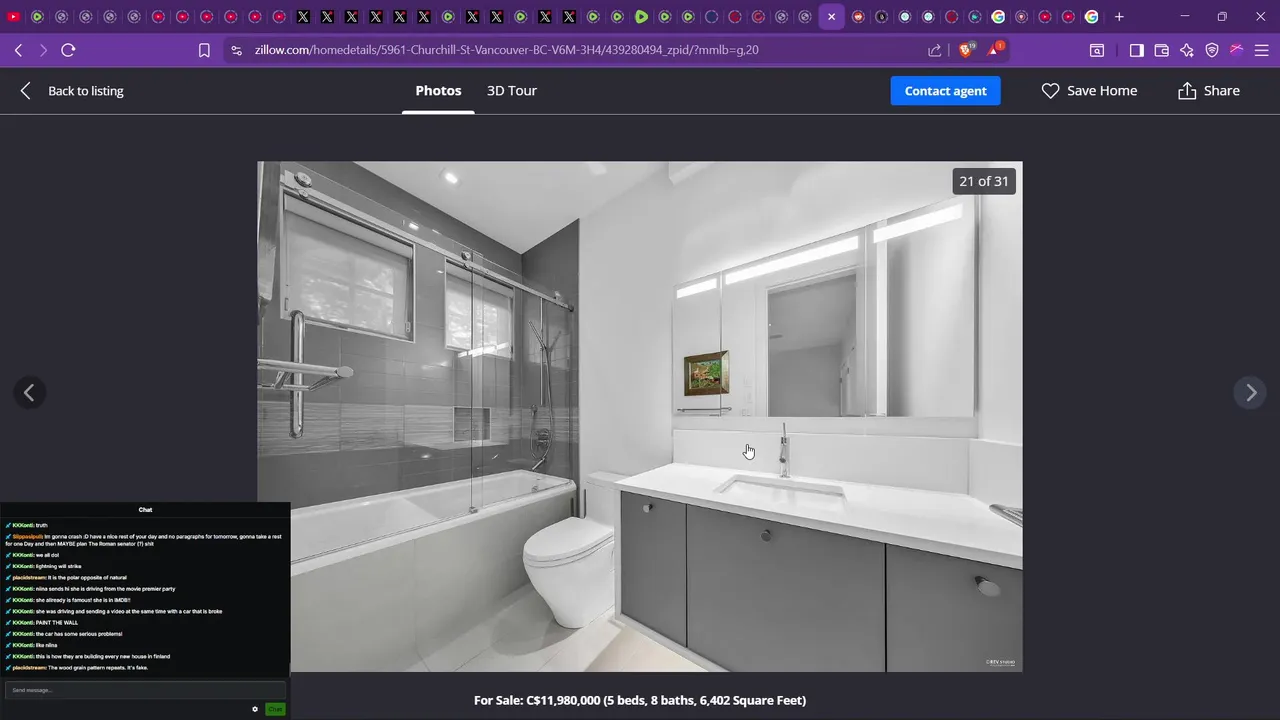The height and width of the screenshot is (720, 1280).
Task: Click chat message 'truth'
Action: point(41,525)
